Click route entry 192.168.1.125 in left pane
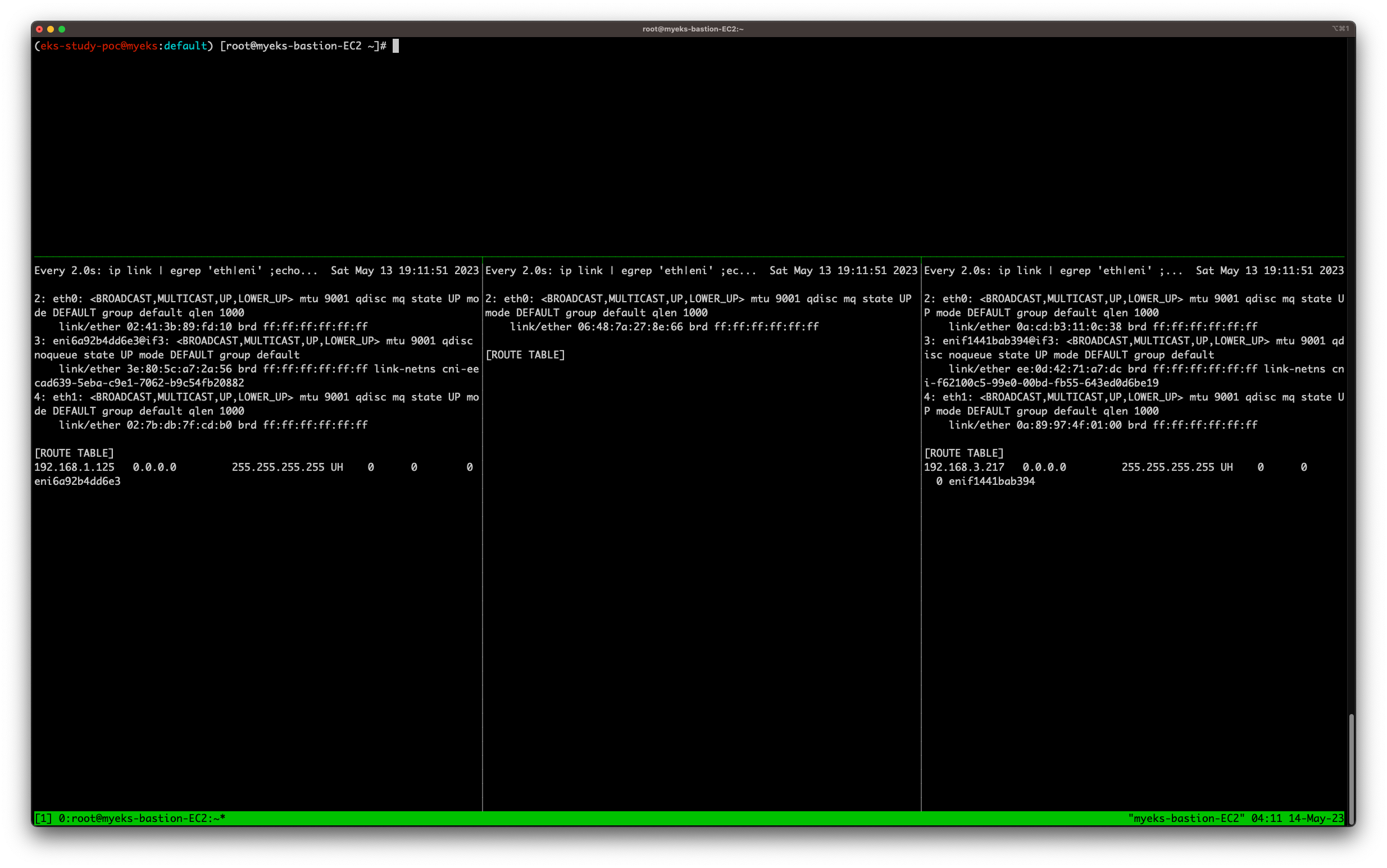The image size is (1387, 868). point(75,467)
